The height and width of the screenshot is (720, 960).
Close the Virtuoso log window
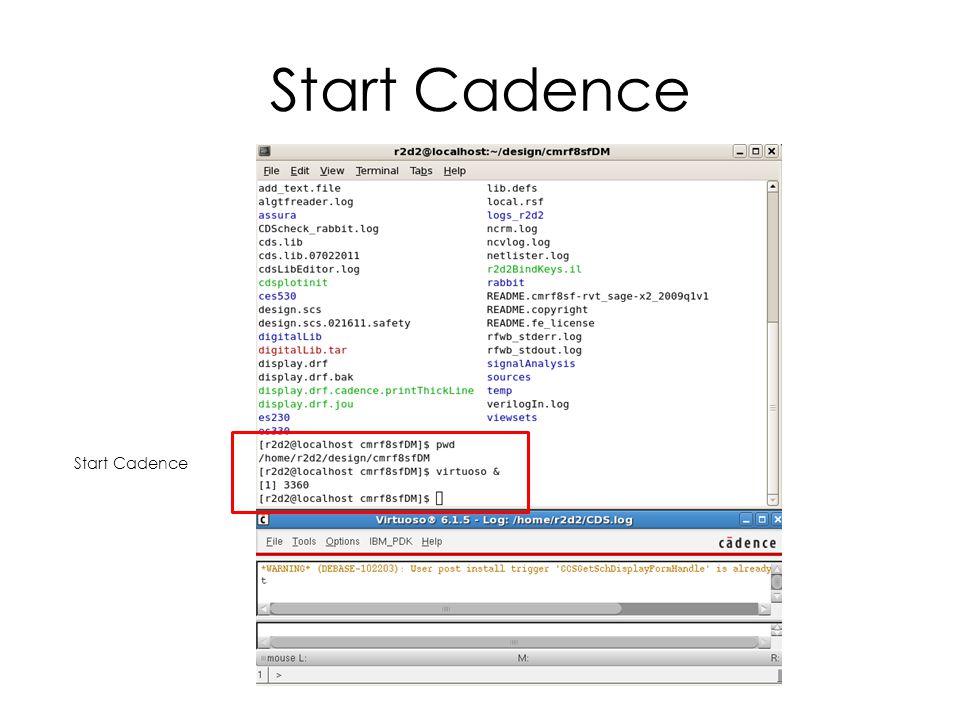(x=777, y=520)
